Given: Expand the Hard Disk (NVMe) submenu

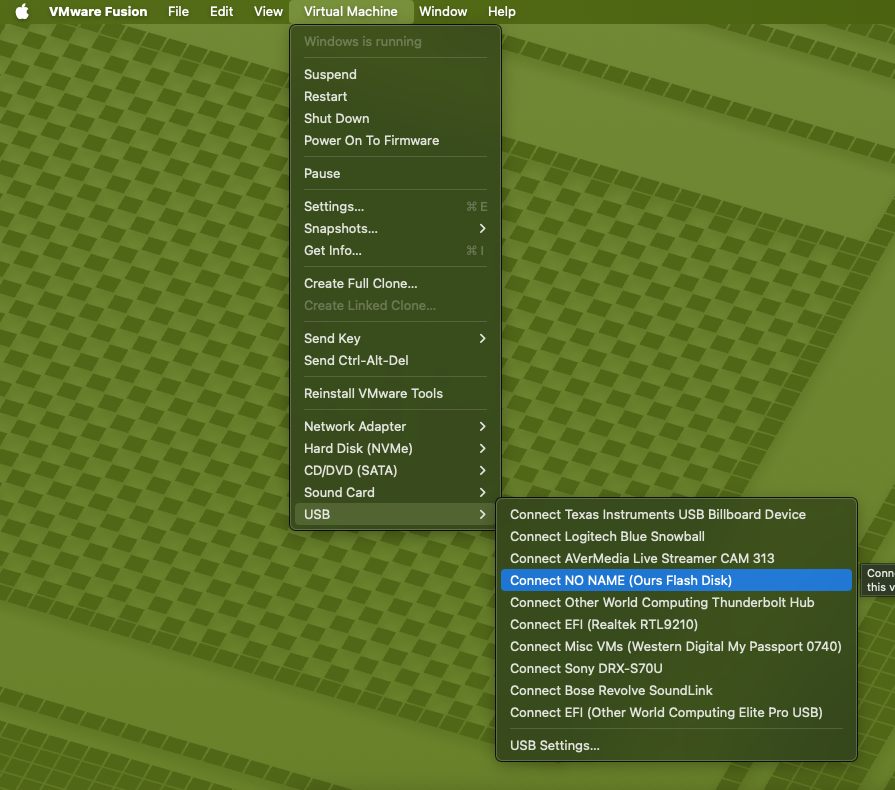Looking at the screenshot, I should [396, 449].
